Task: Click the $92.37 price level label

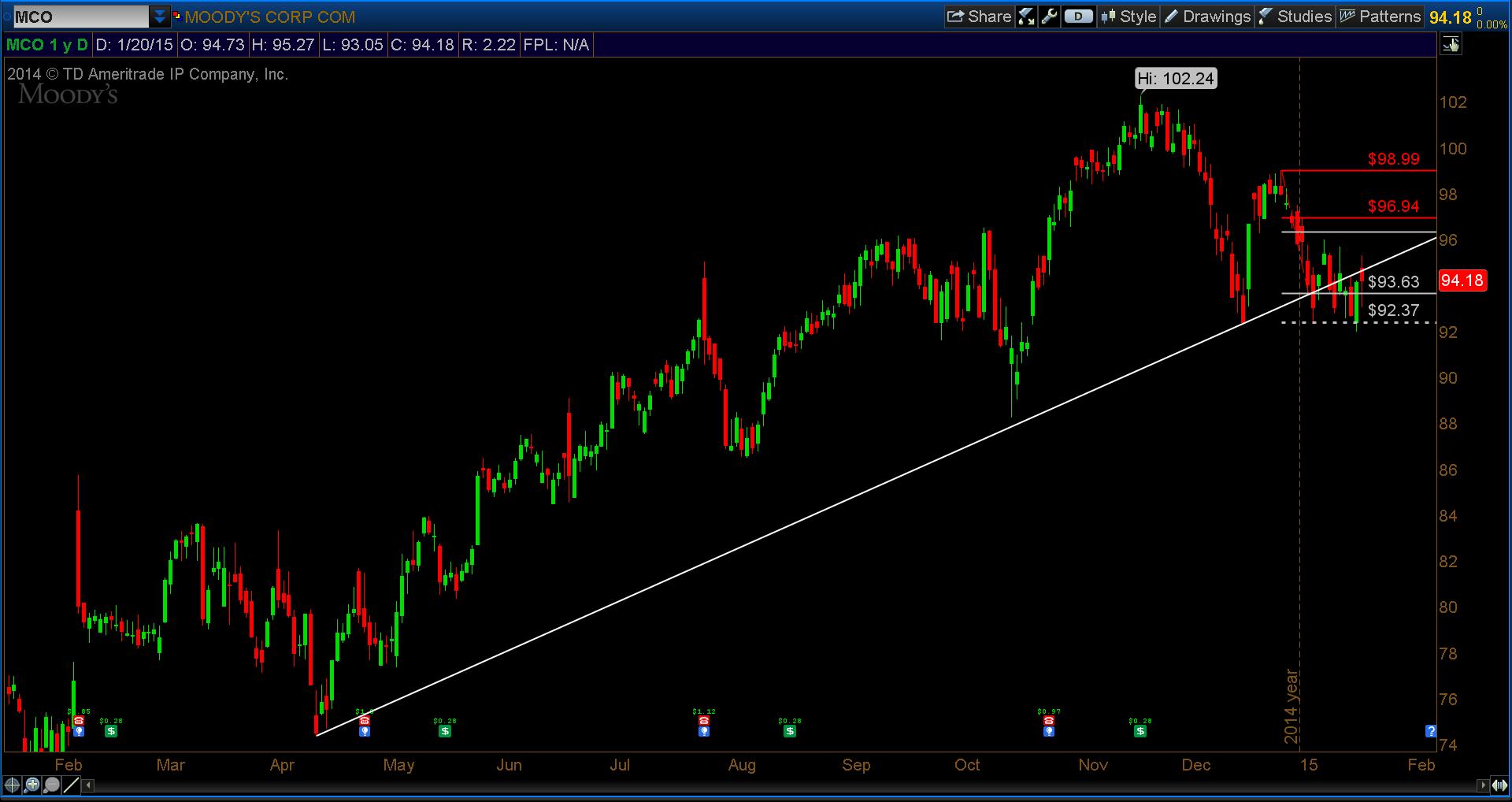Action: pyautogui.click(x=1393, y=310)
